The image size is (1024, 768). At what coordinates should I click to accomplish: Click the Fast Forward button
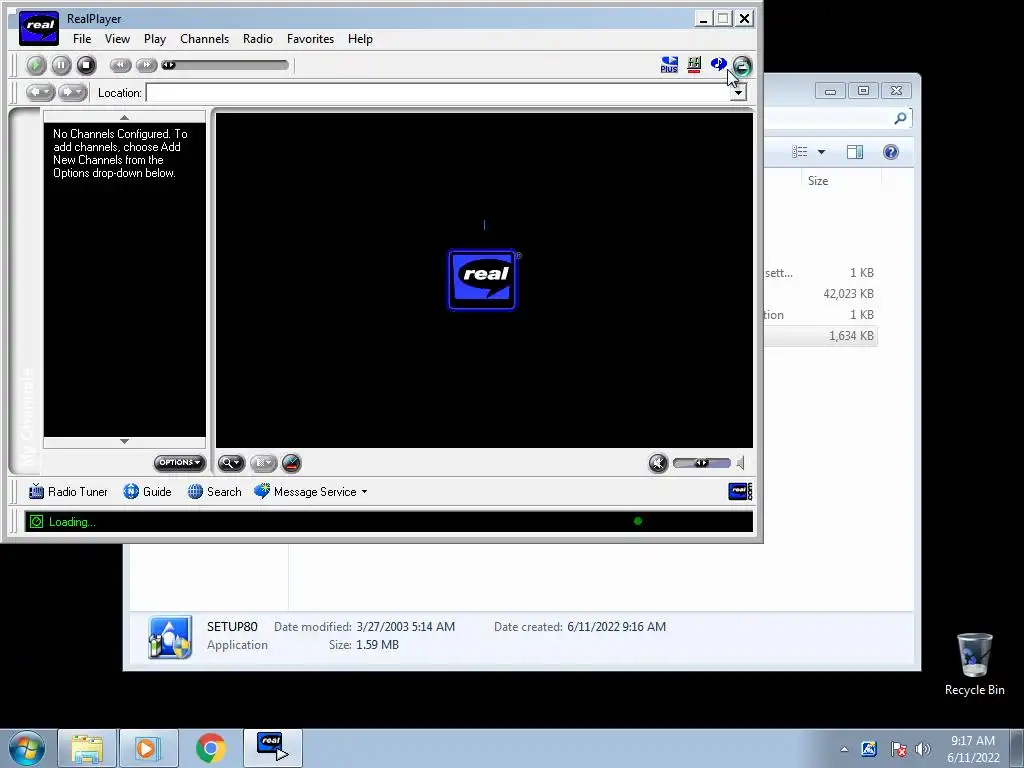pos(146,65)
